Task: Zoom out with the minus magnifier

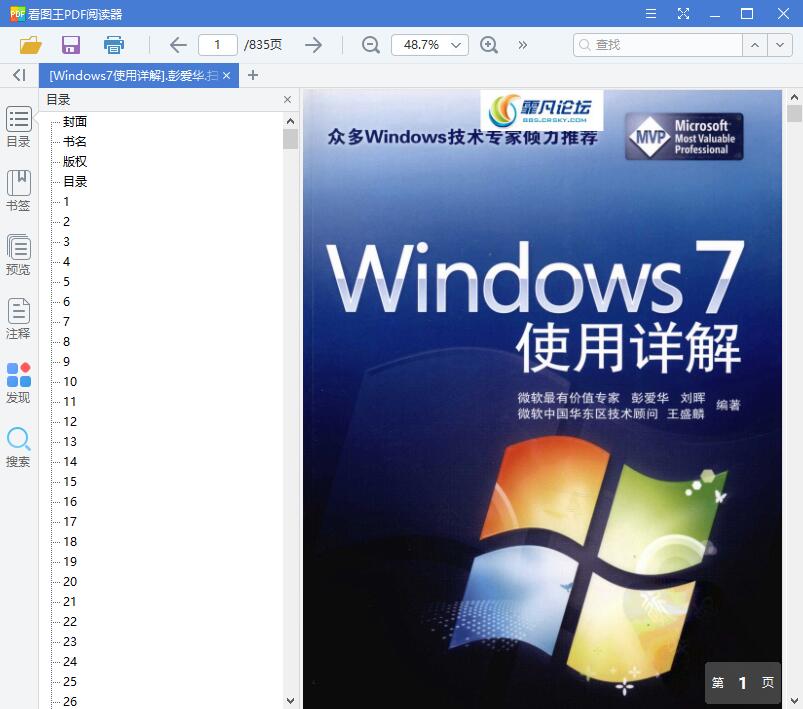Action: 370,45
